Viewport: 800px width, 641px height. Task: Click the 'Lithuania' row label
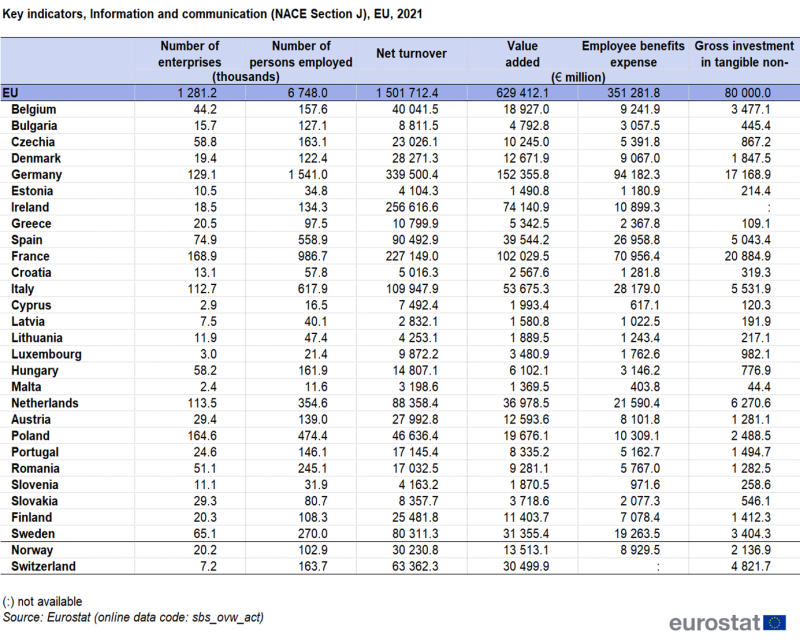click(x=37, y=338)
